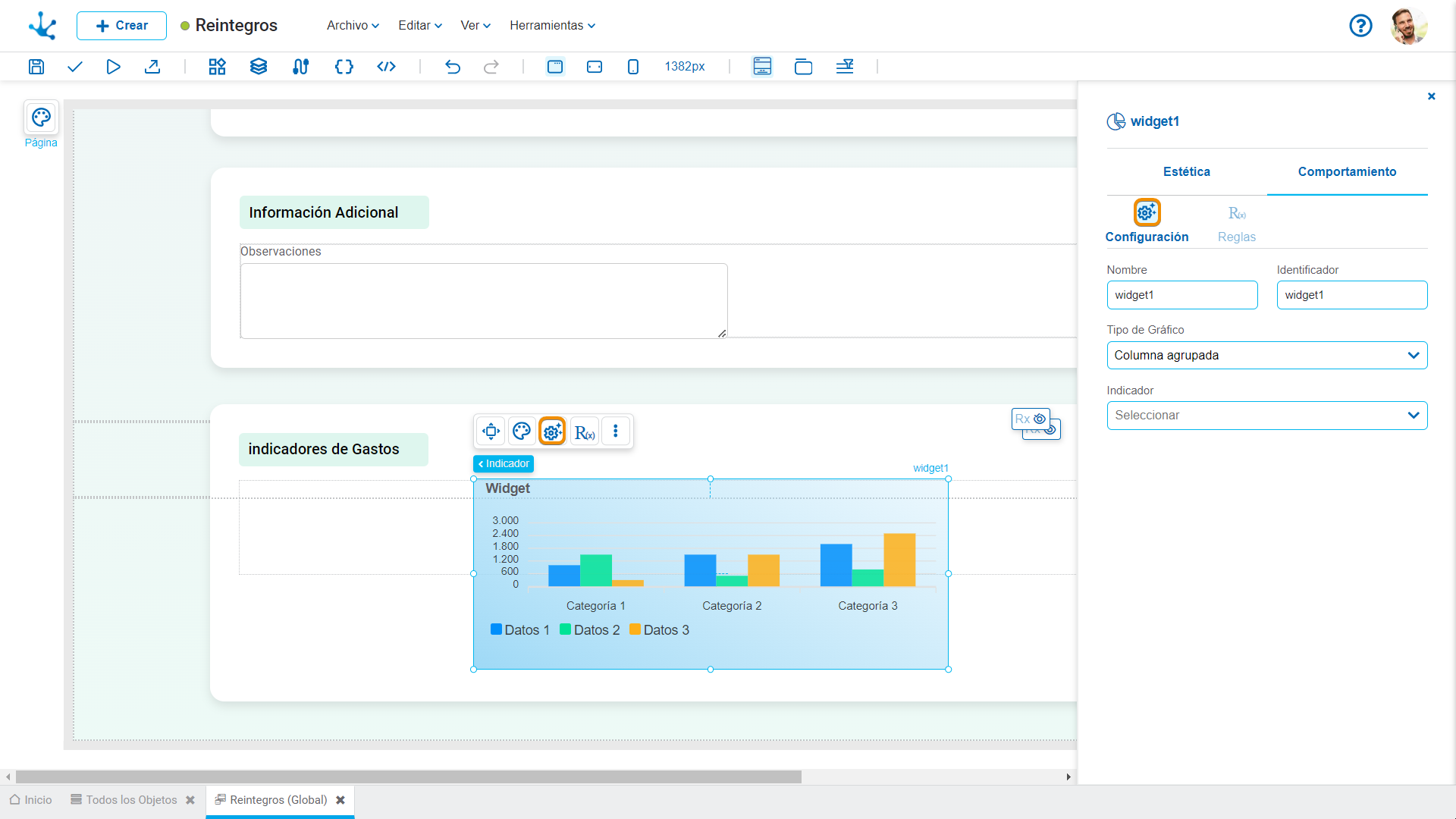The width and height of the screenshot is (1456, 819).
Task: Close the Todos los Objetos tab
Action: [x=190, y=800]
